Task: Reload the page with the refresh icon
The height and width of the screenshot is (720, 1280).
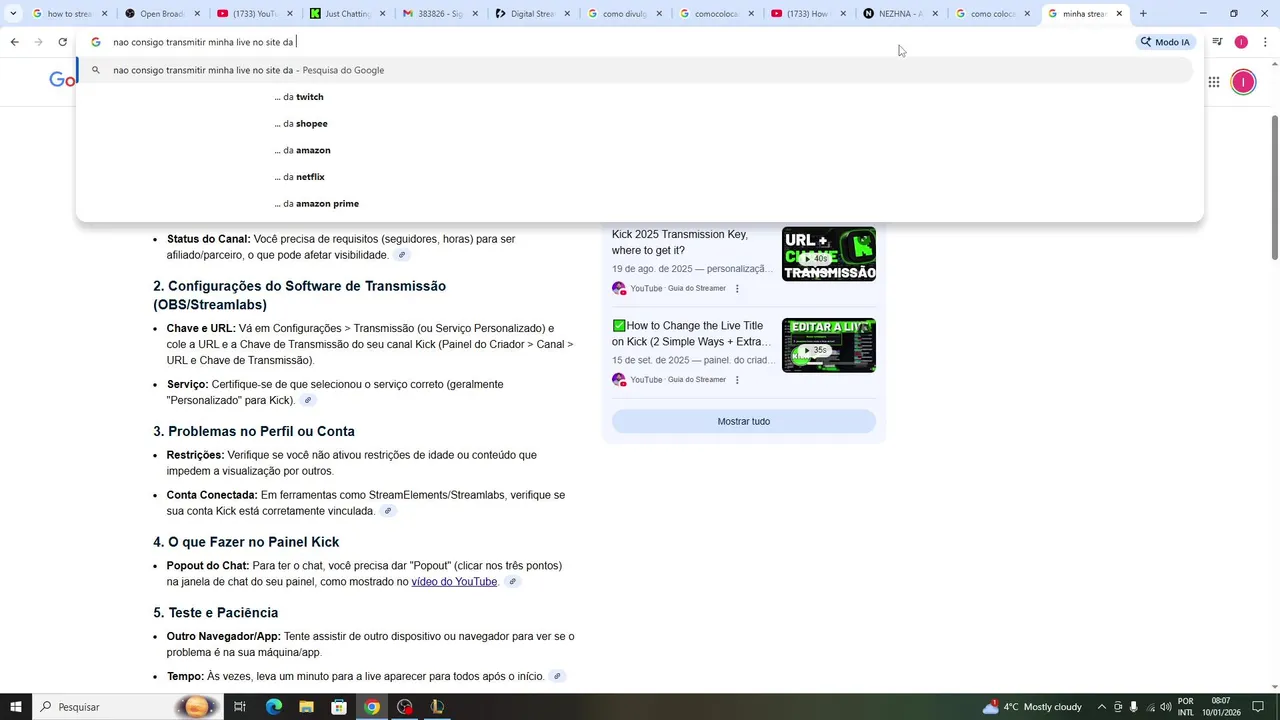Action: tap(62, 42)
